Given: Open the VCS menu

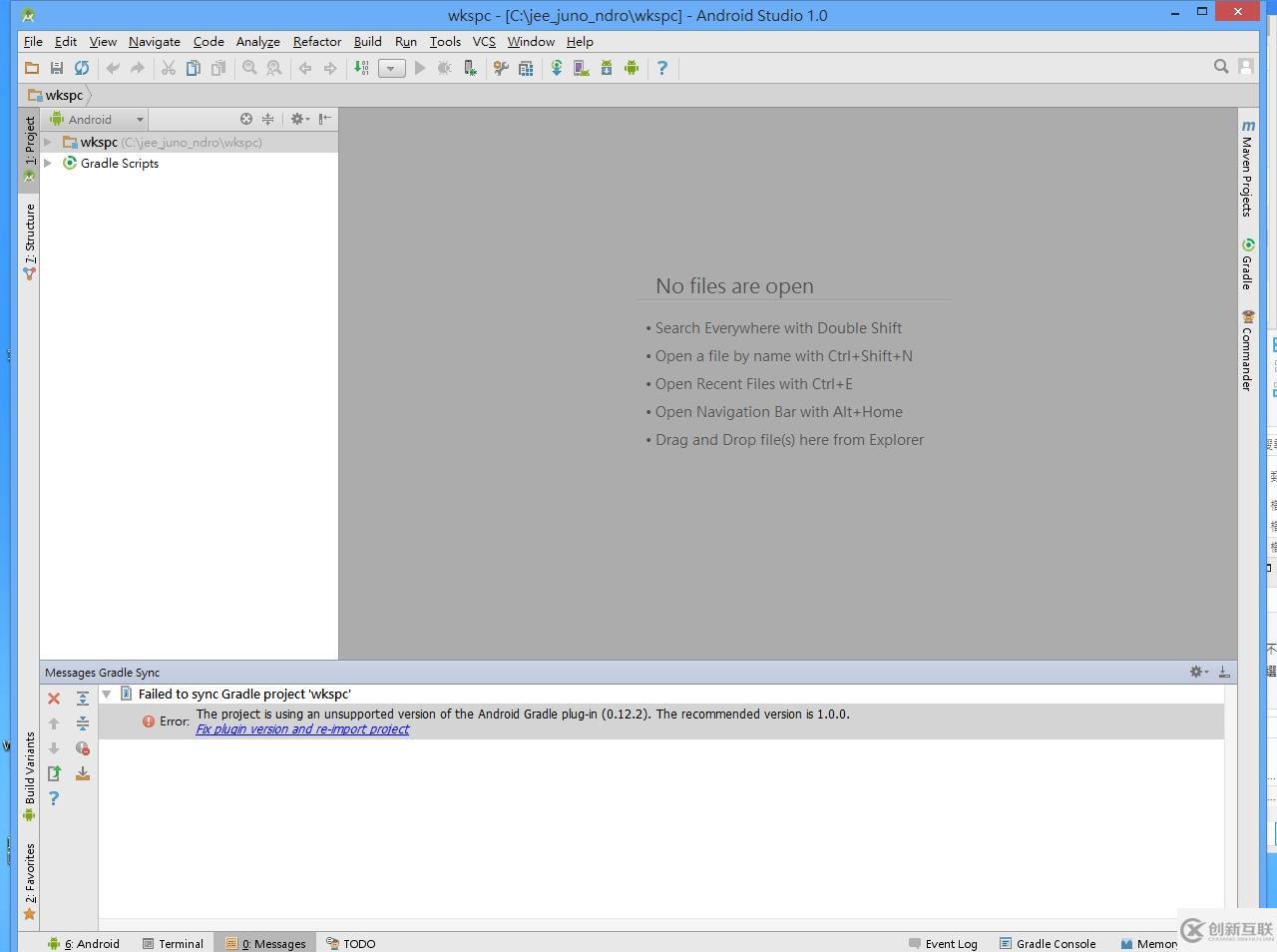Looking at the screenshot, I should tap(484, 41).
